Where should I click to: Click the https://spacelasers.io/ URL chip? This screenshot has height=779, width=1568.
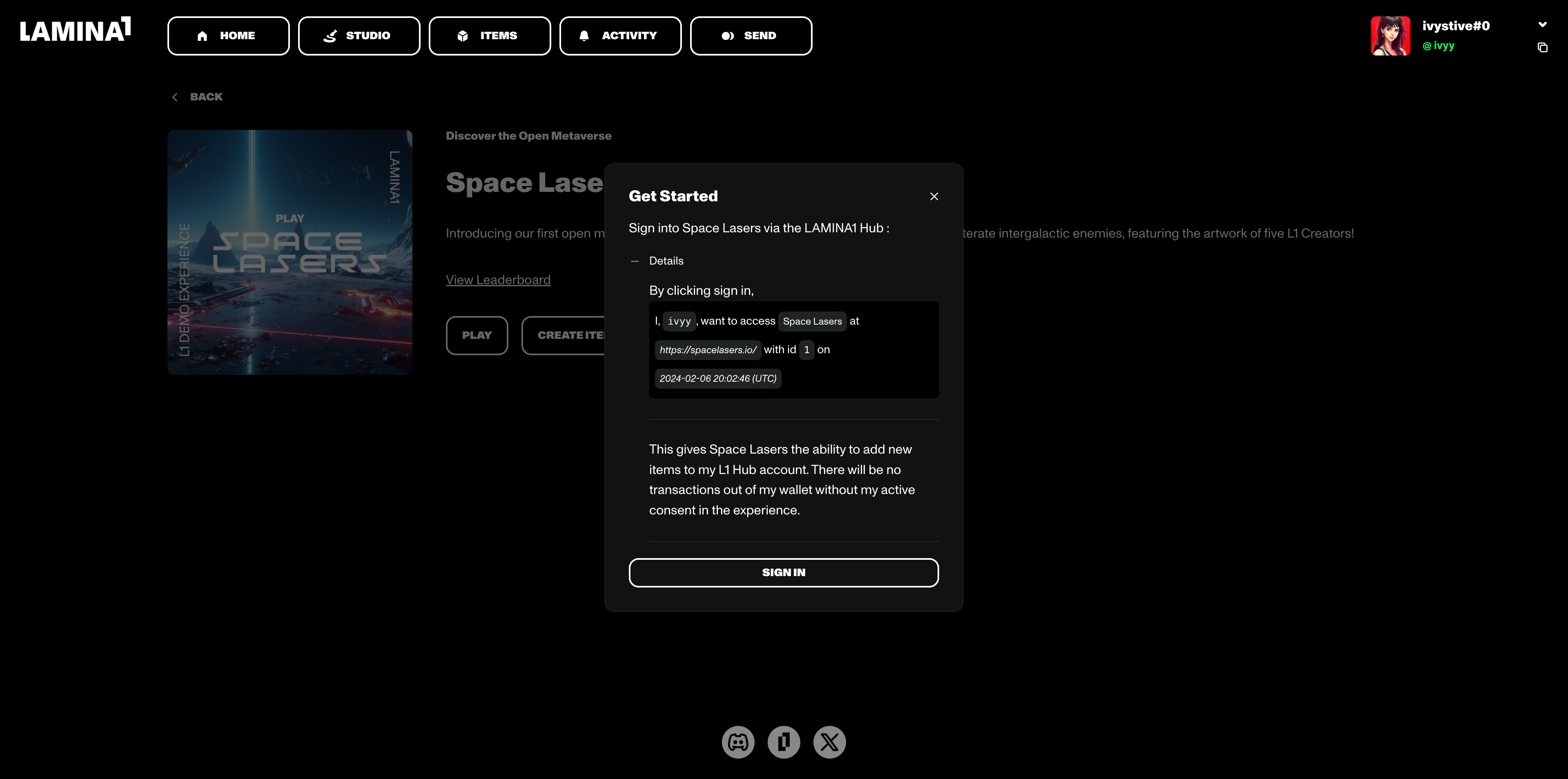click(707, 350)
